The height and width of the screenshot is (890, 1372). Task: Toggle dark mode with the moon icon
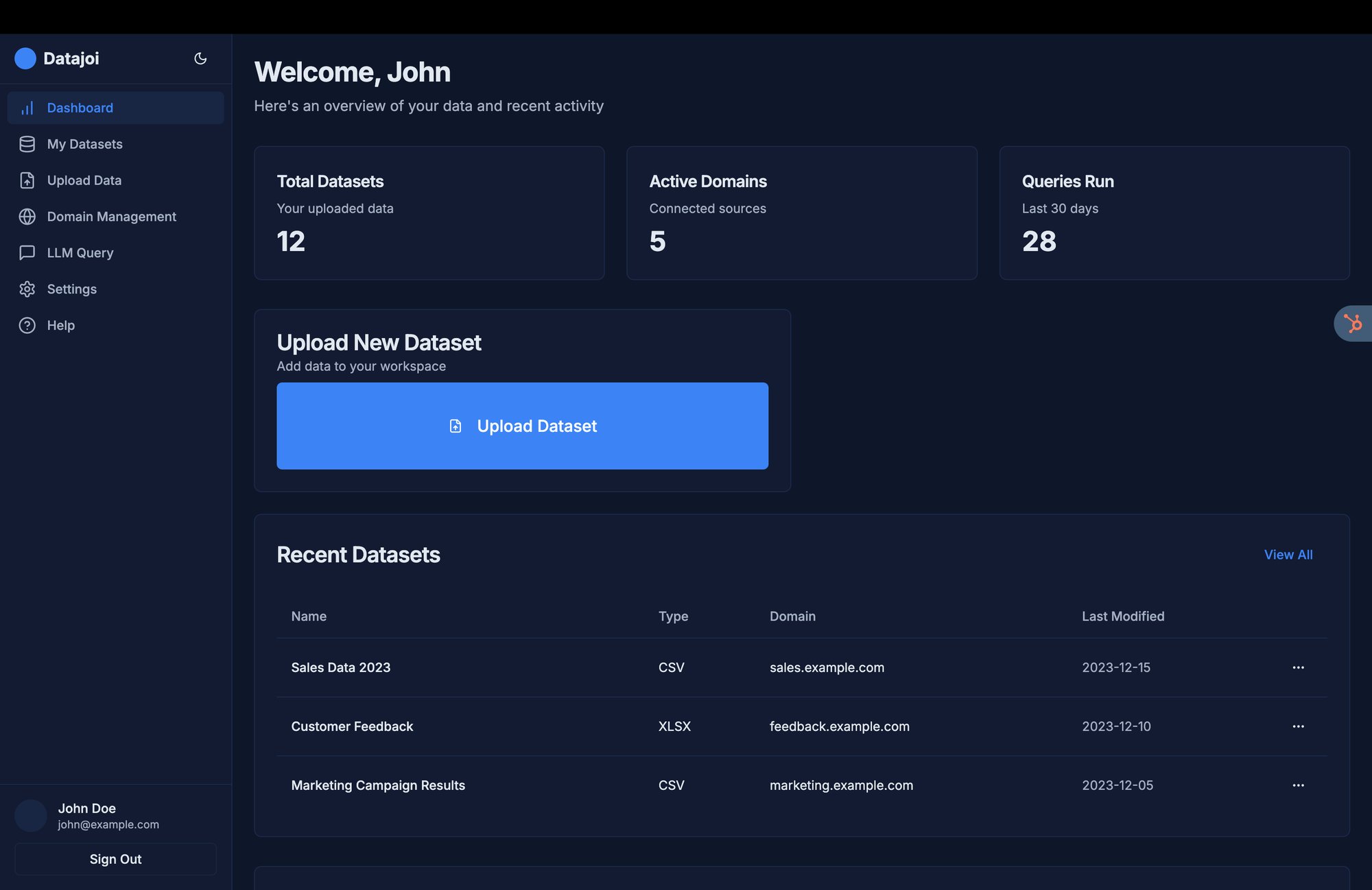point(200,58)
